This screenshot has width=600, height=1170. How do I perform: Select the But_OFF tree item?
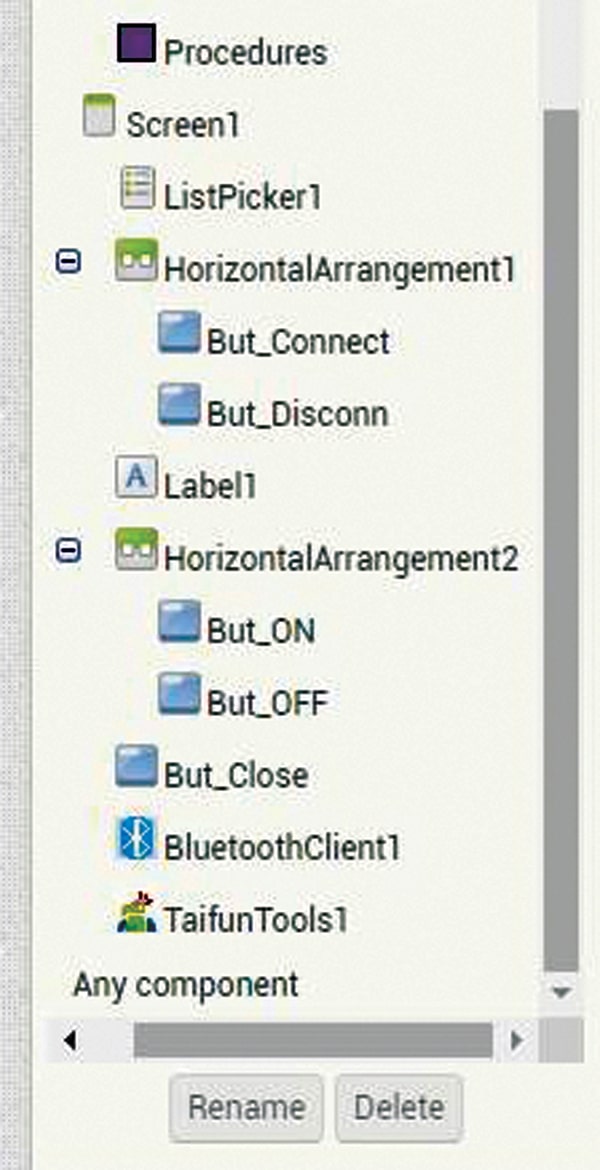(x=267, y=703)
